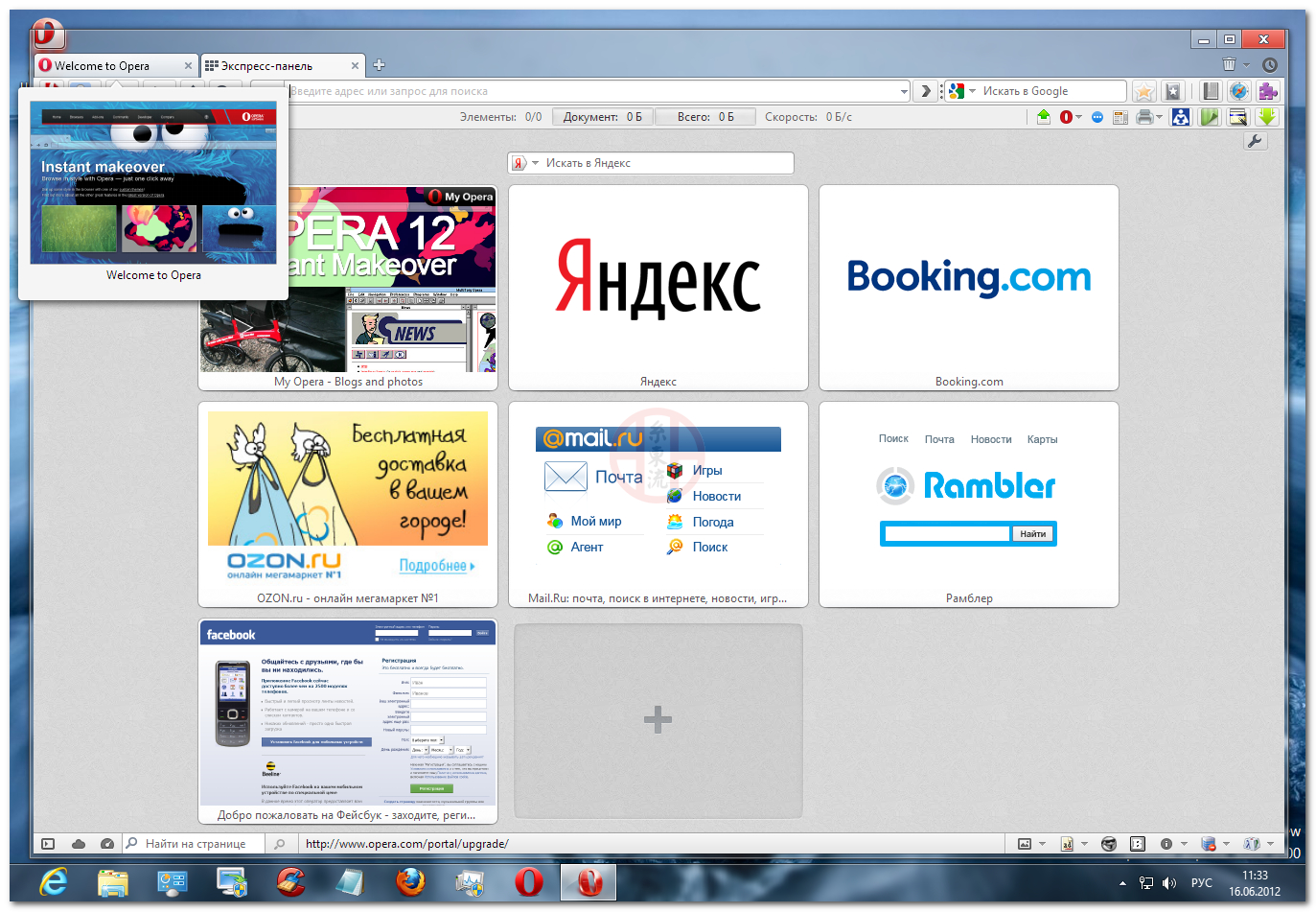Launch Firefox from taskbar
This screenshot has width=1316, height=912.
tap(410, 881)
